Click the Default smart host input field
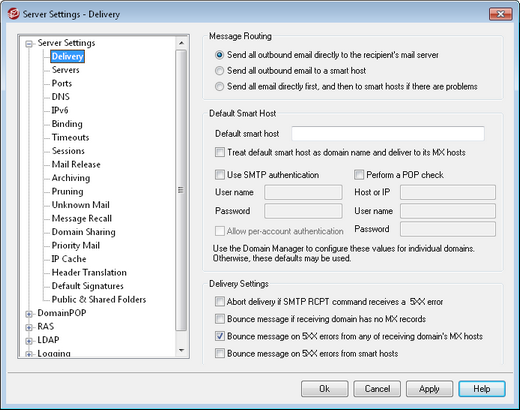 click(x=388, y=134)
